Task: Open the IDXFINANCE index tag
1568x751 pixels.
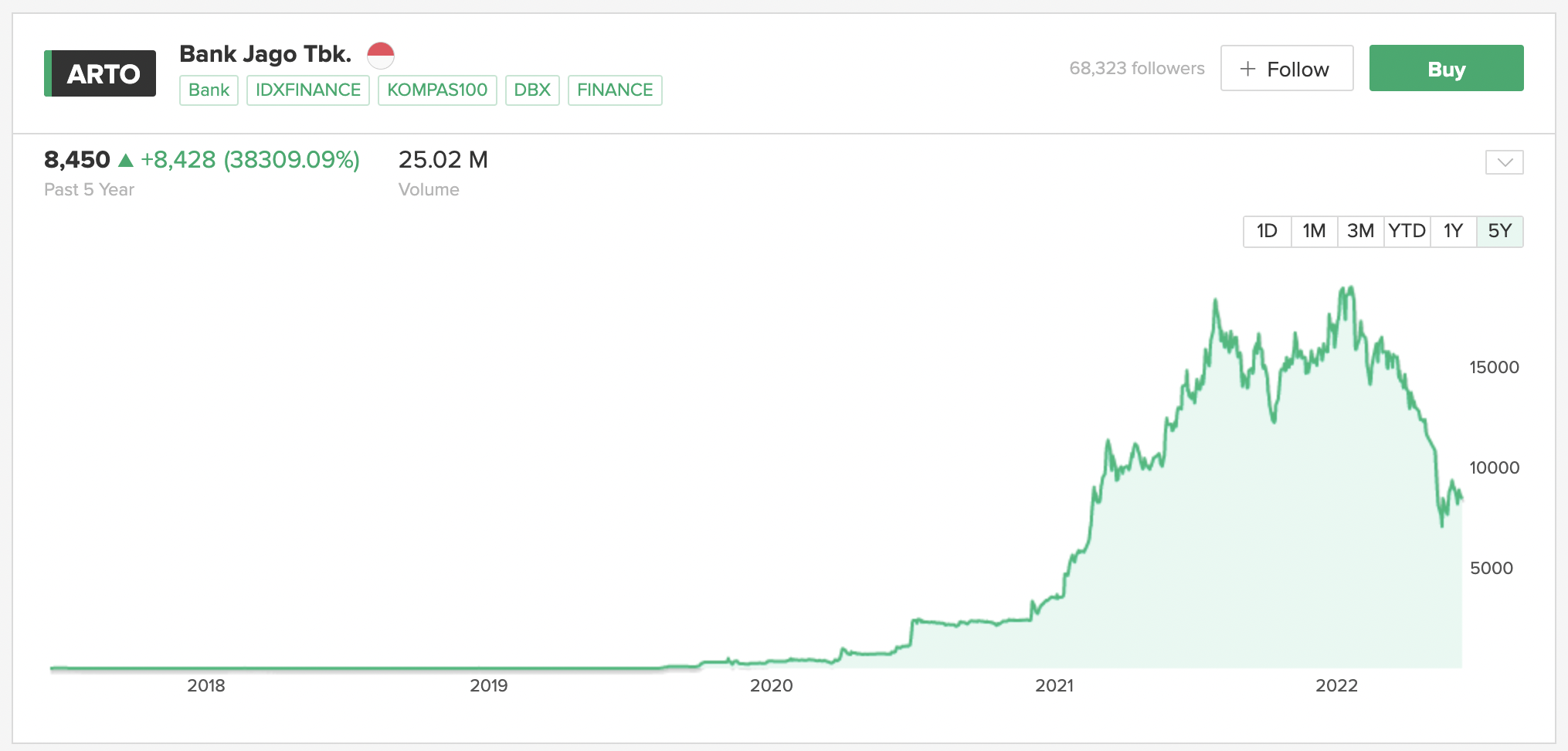Action: coord(307,90)
